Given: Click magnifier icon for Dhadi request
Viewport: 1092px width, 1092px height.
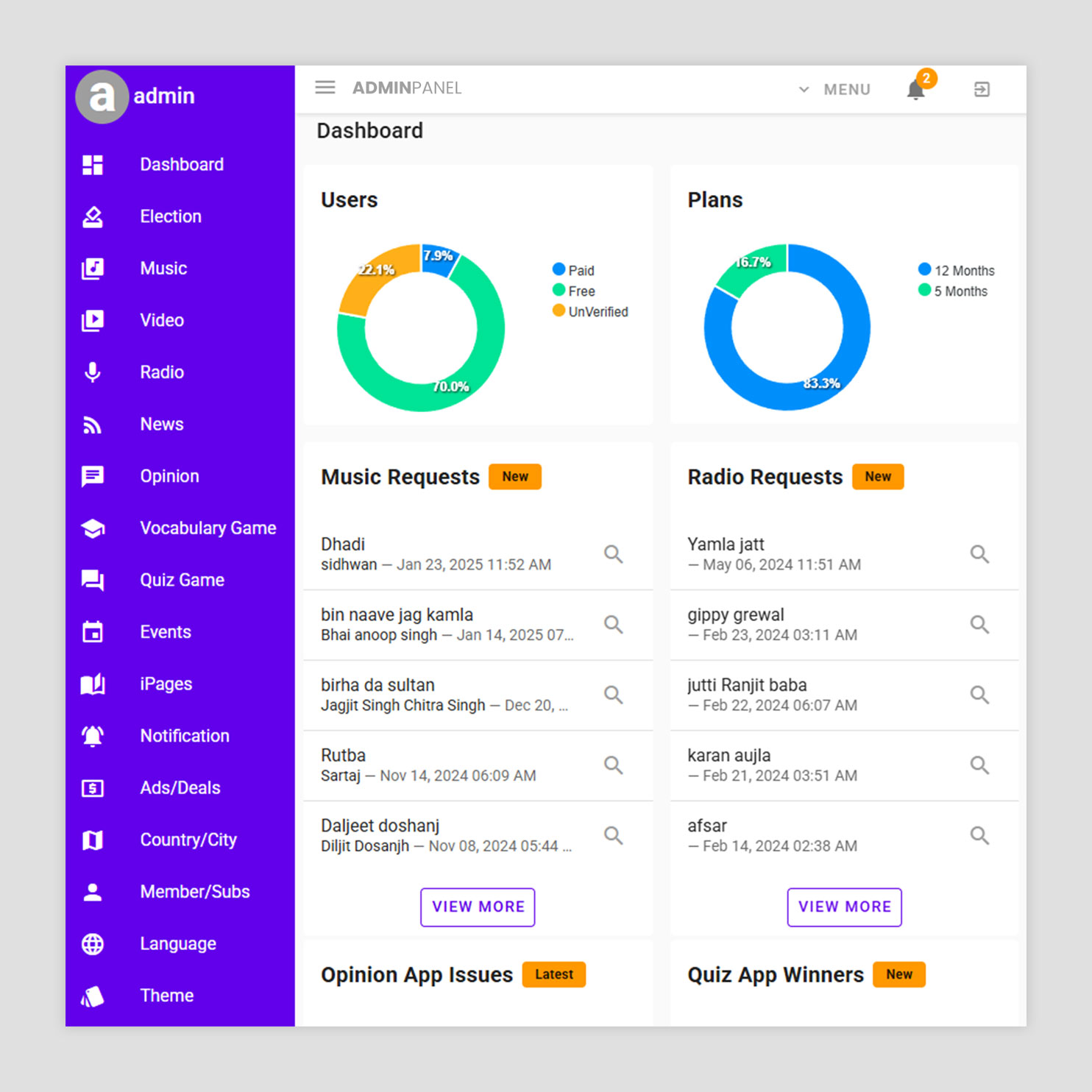Looking at the screenshot, I should 614,554.
